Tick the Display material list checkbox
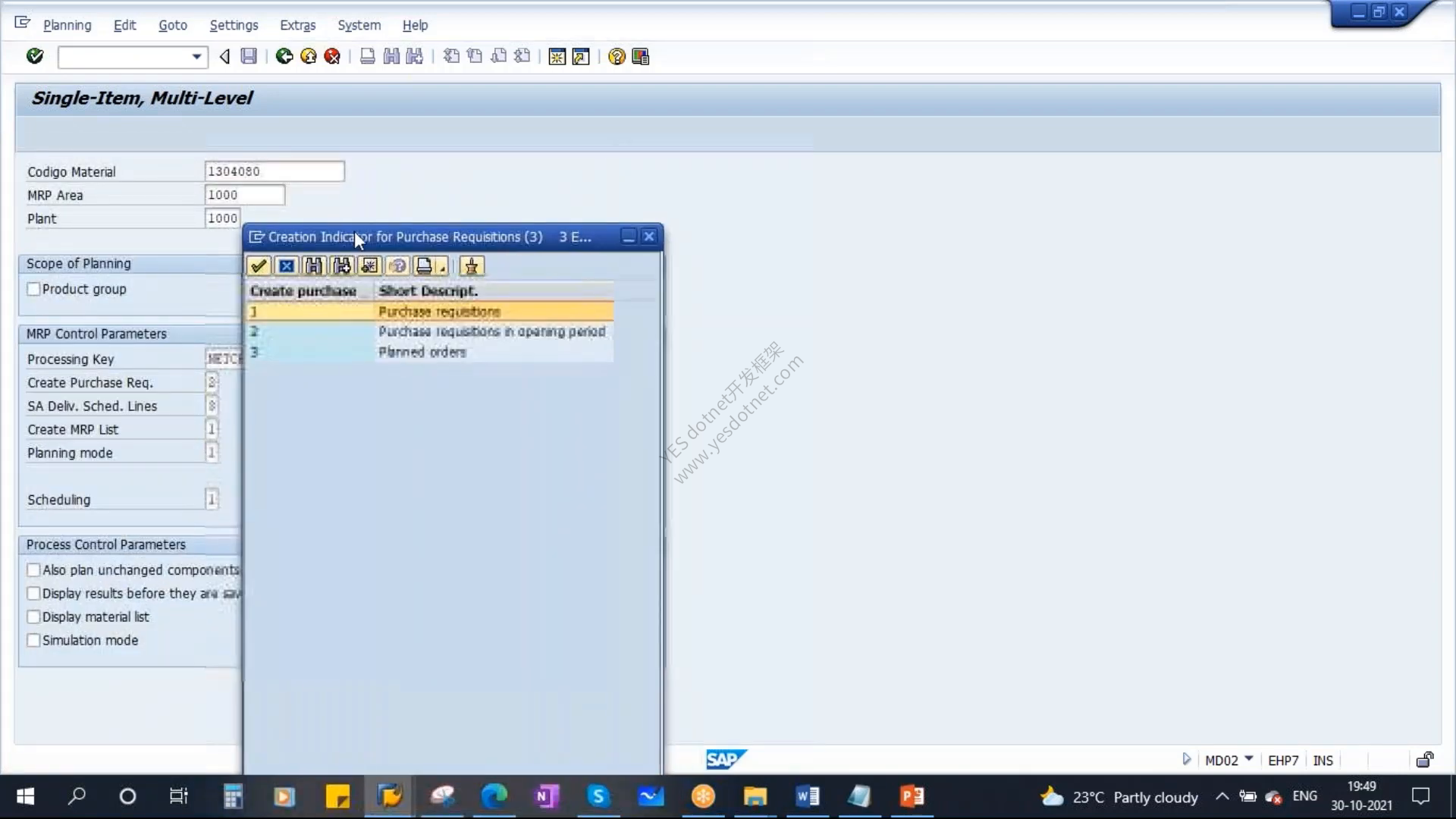Screen dimensions: 1456x819 point(33,617)
